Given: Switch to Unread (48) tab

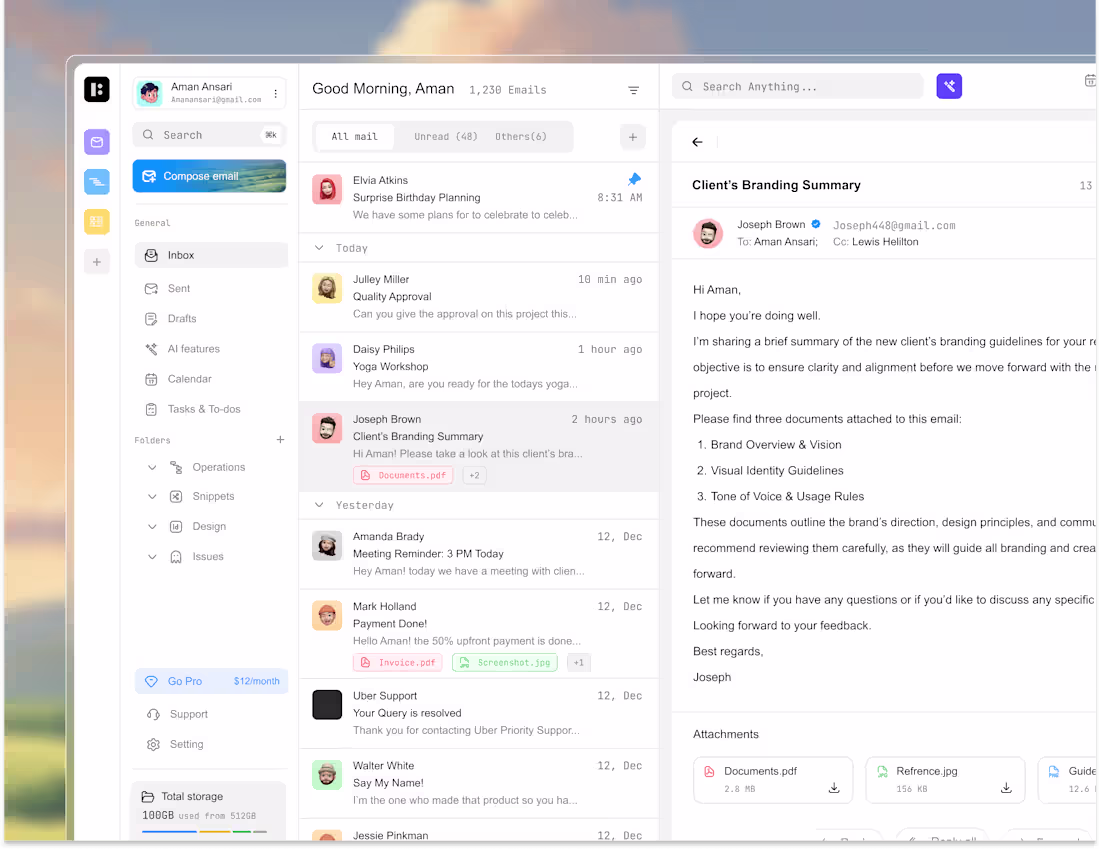Looking at the screenshot, I should [x=445, y=137].
